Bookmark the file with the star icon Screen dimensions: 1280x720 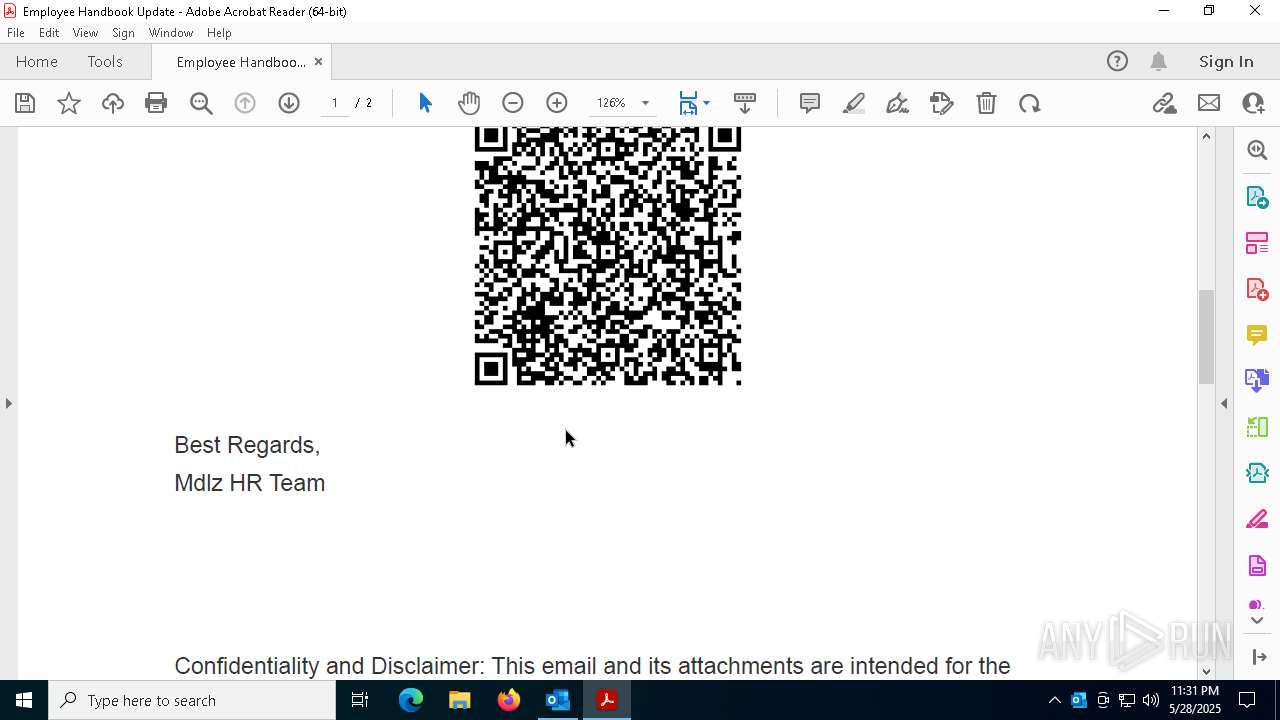point(69,103)
